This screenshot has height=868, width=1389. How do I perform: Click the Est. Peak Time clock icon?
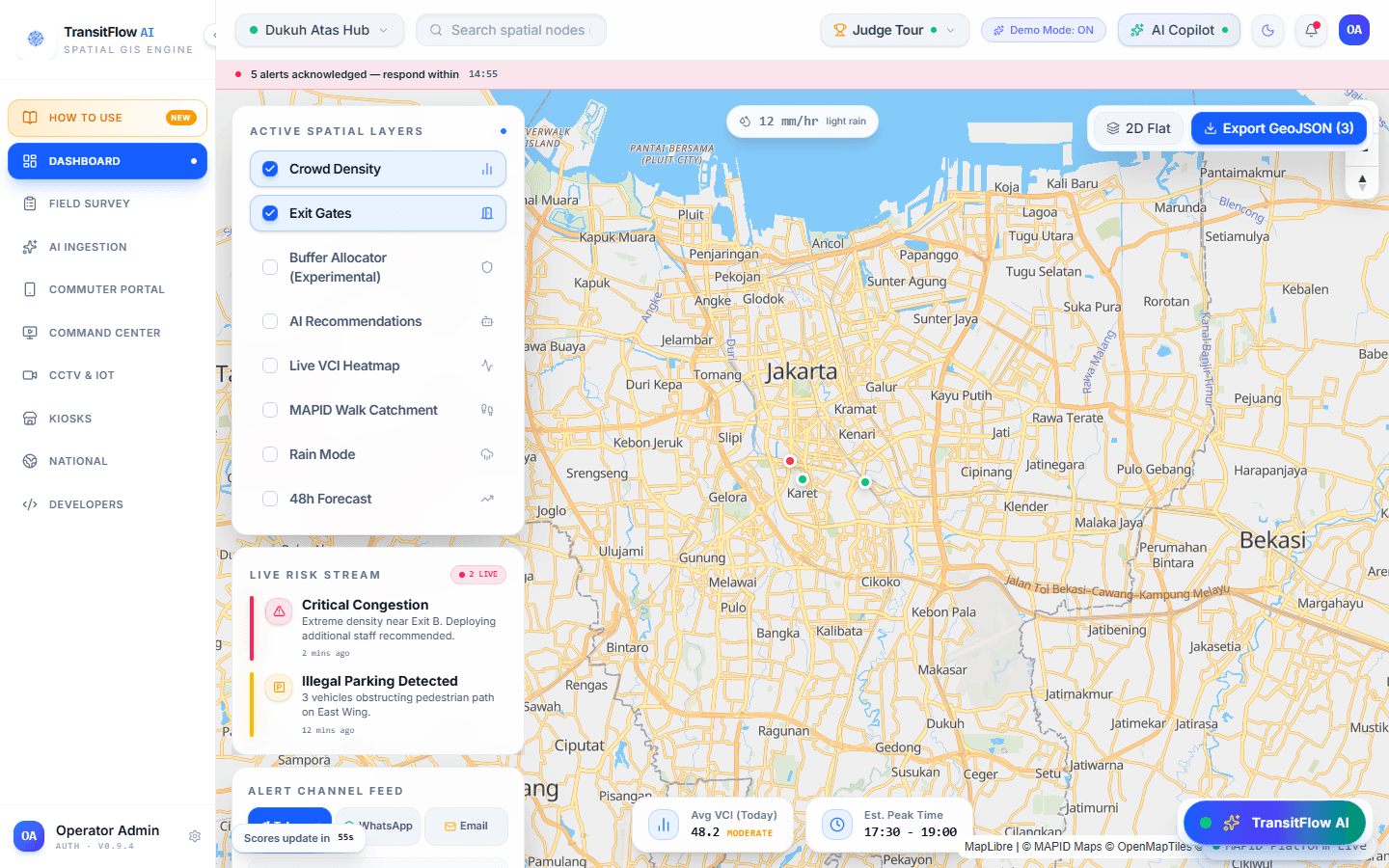[x=837, y=825]
